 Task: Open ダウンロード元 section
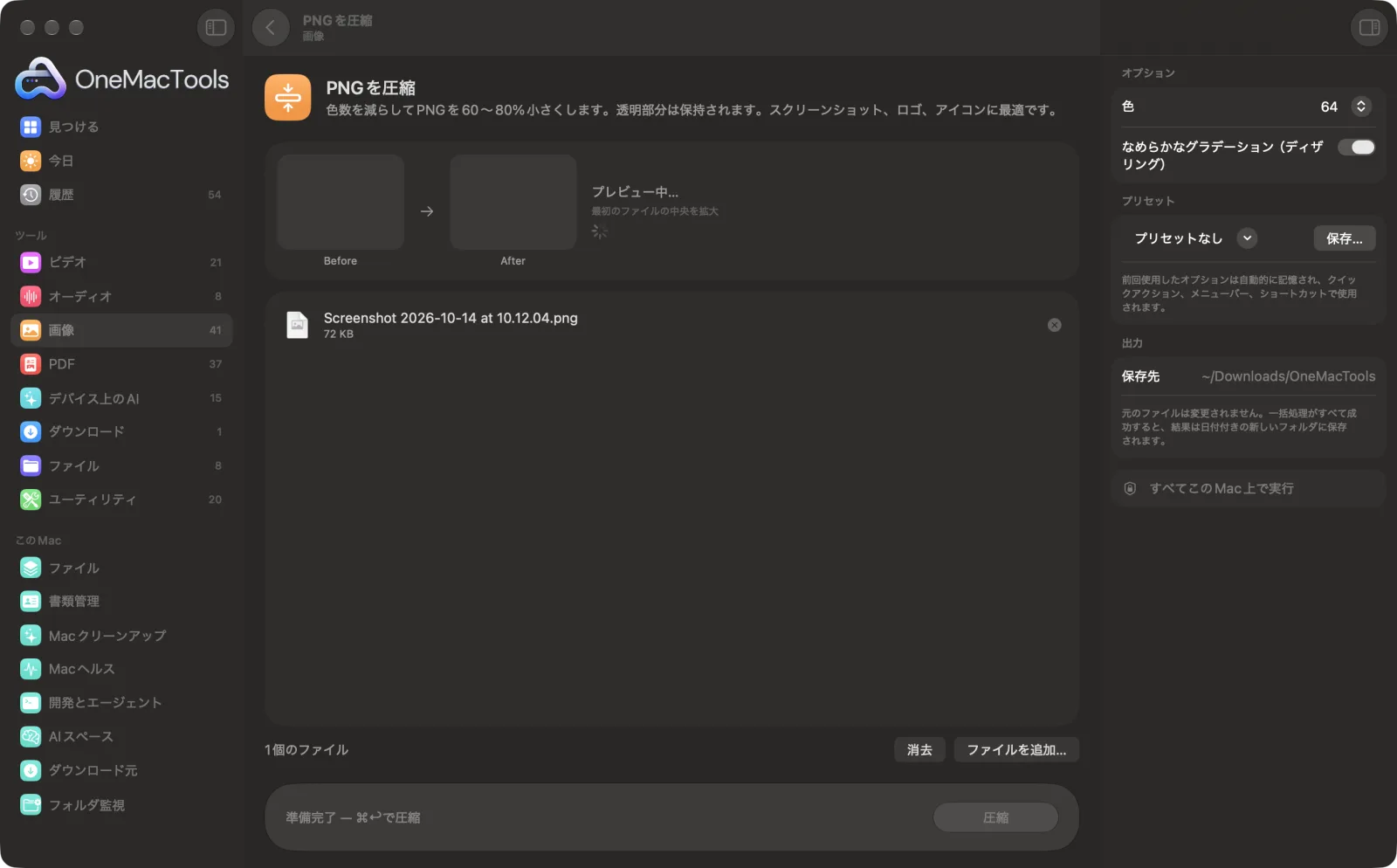pos(121,770)
